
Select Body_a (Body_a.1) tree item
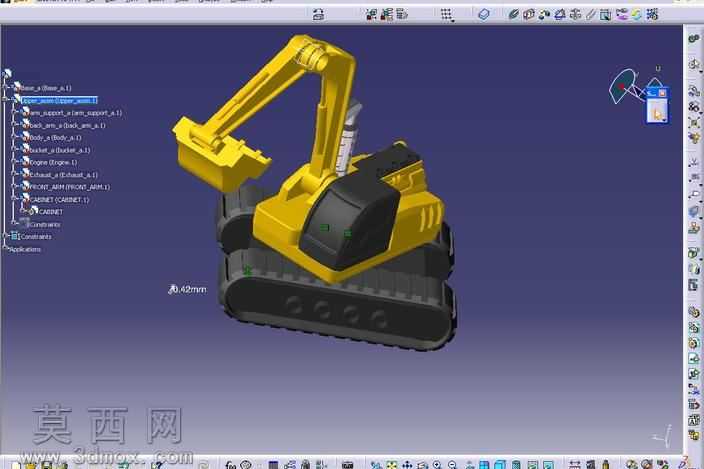55,137
